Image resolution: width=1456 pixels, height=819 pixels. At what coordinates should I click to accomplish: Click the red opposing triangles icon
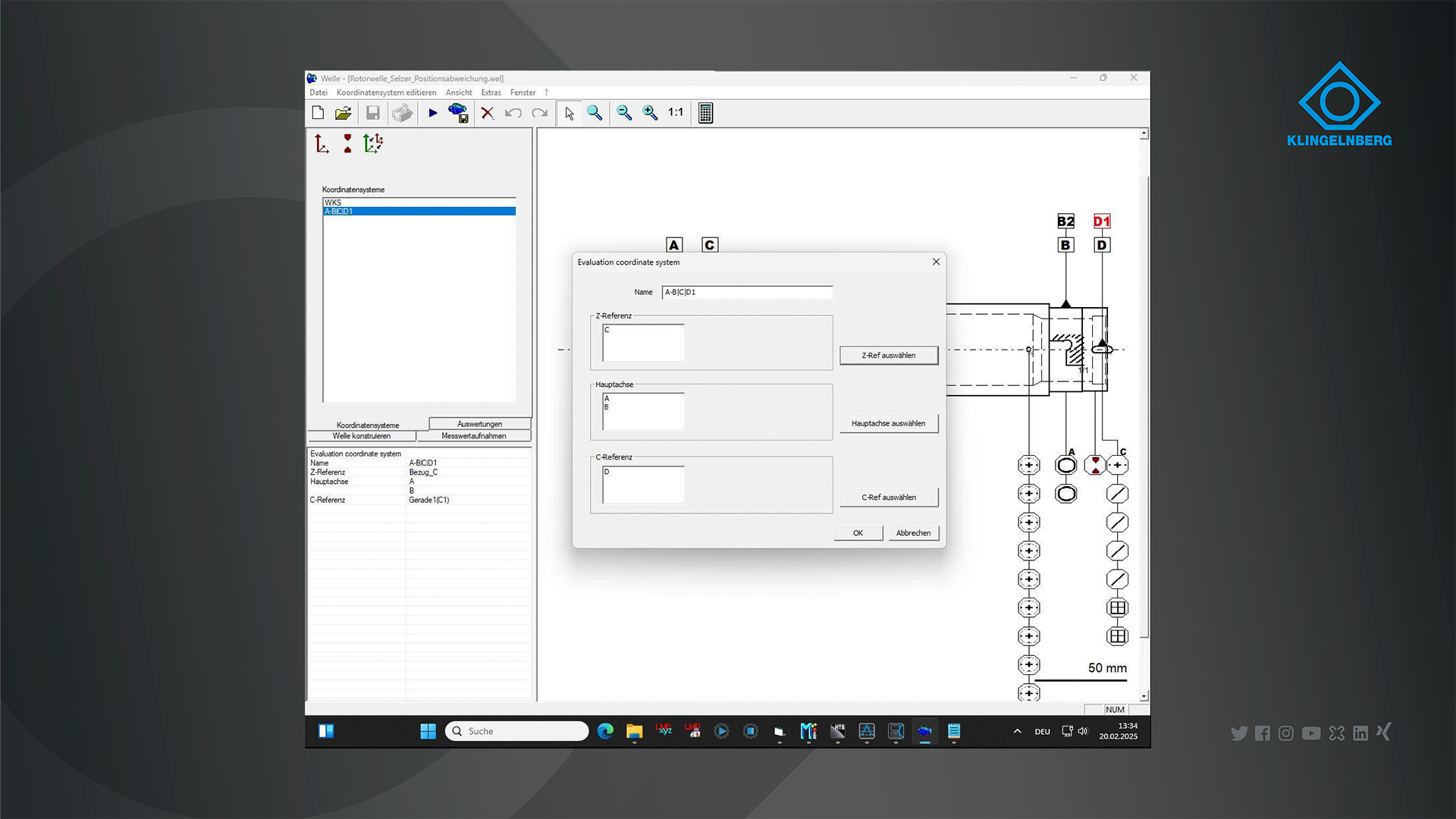pos(347,143)
